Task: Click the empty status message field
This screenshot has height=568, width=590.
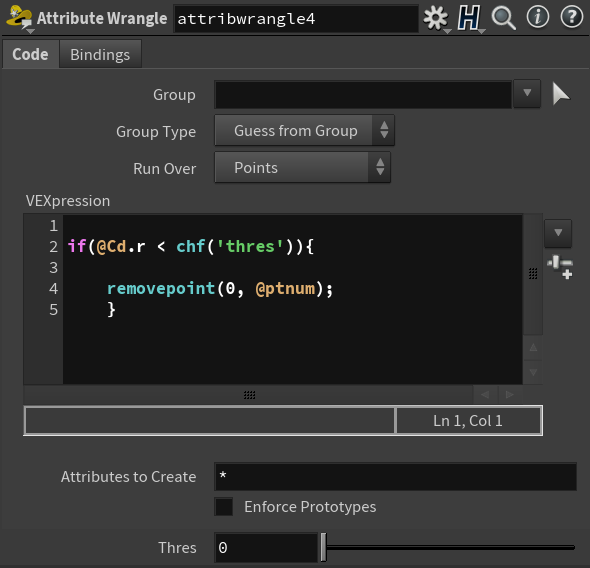Action: 210,421
